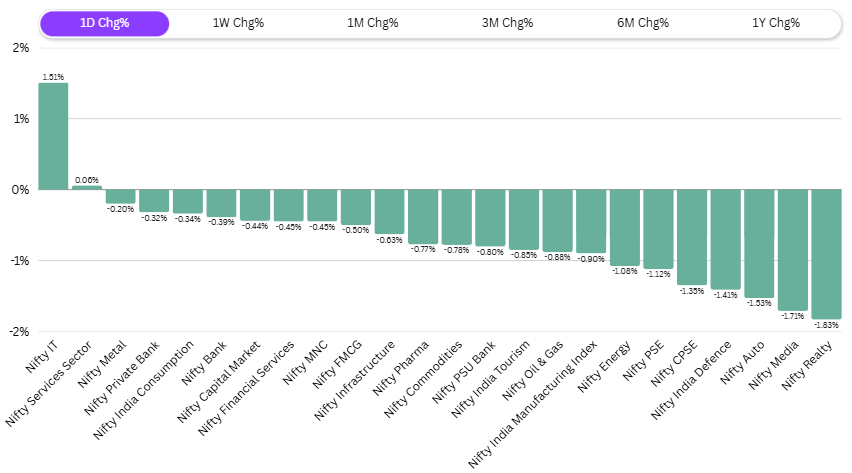Click the Nifty Metal axis label
The height and width of the screenshot is (473, 852).
tap(108, 362)
